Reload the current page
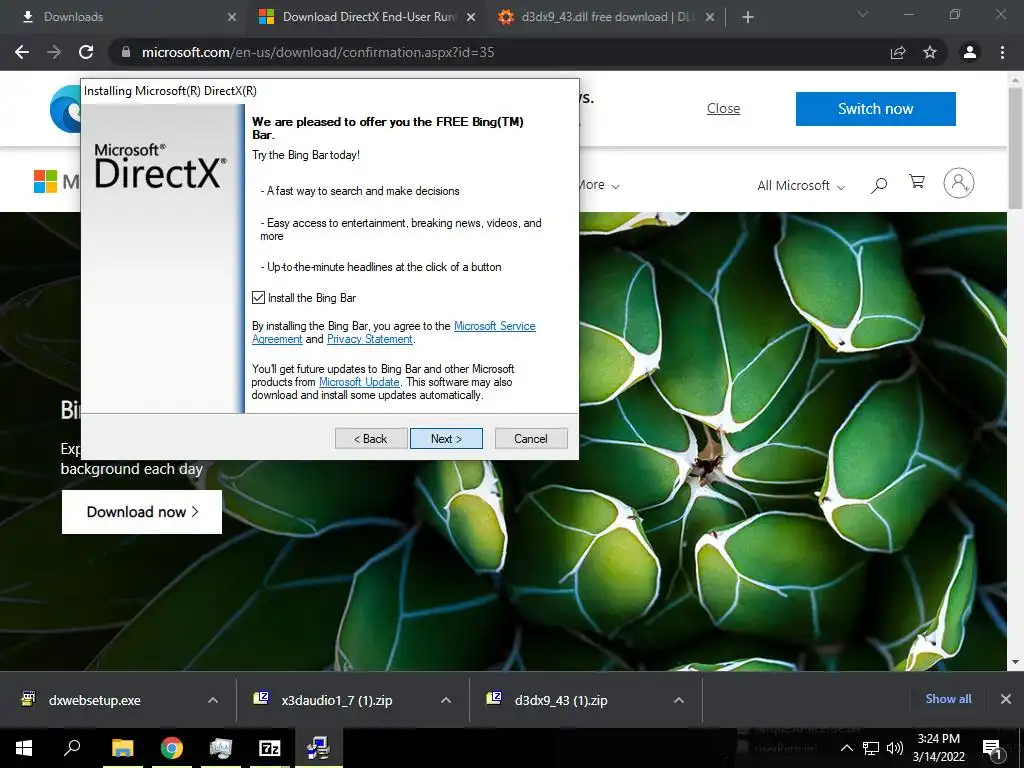This screenshot has width=1024, height=768. click(86, 52)
